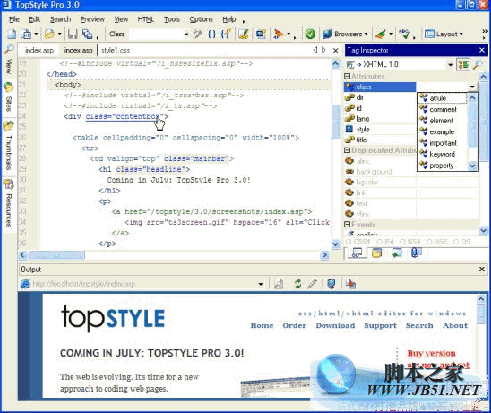Click the monitor preview icon in main toolbar

[260, 34]
